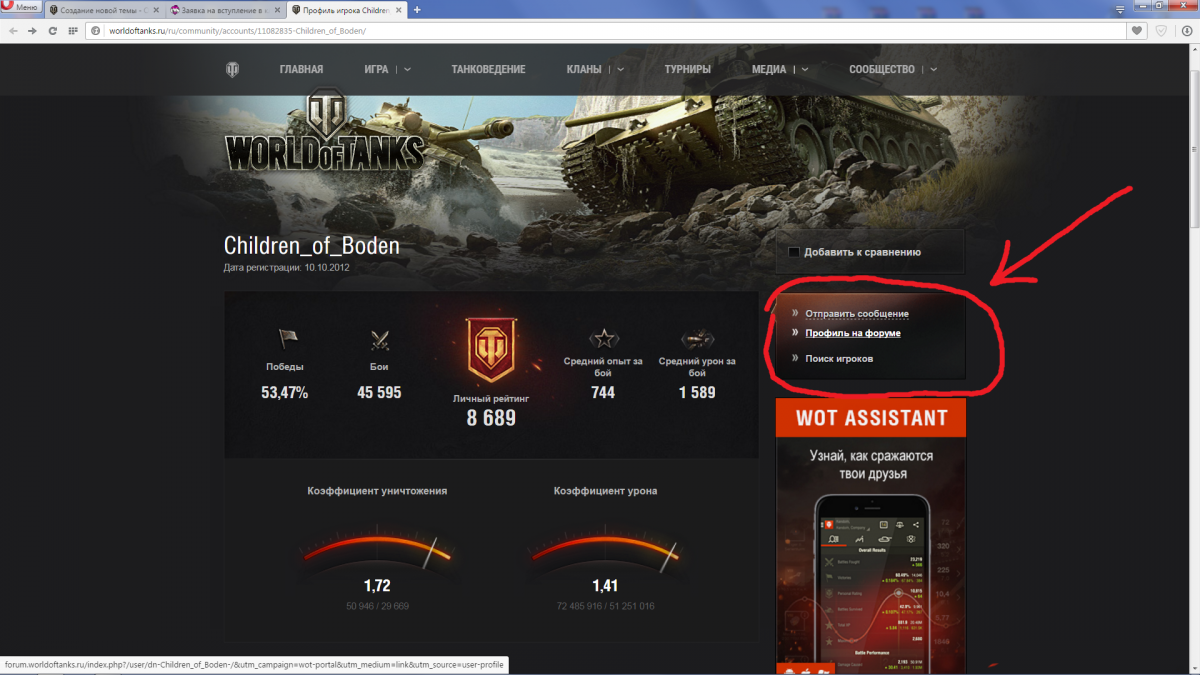Image resolution: width=1200 pixels, height=675 pixels.
Task: Tick the 'Добавить к сравнению' checkbox
Action: pyautogui.click(x=794, y=252)
